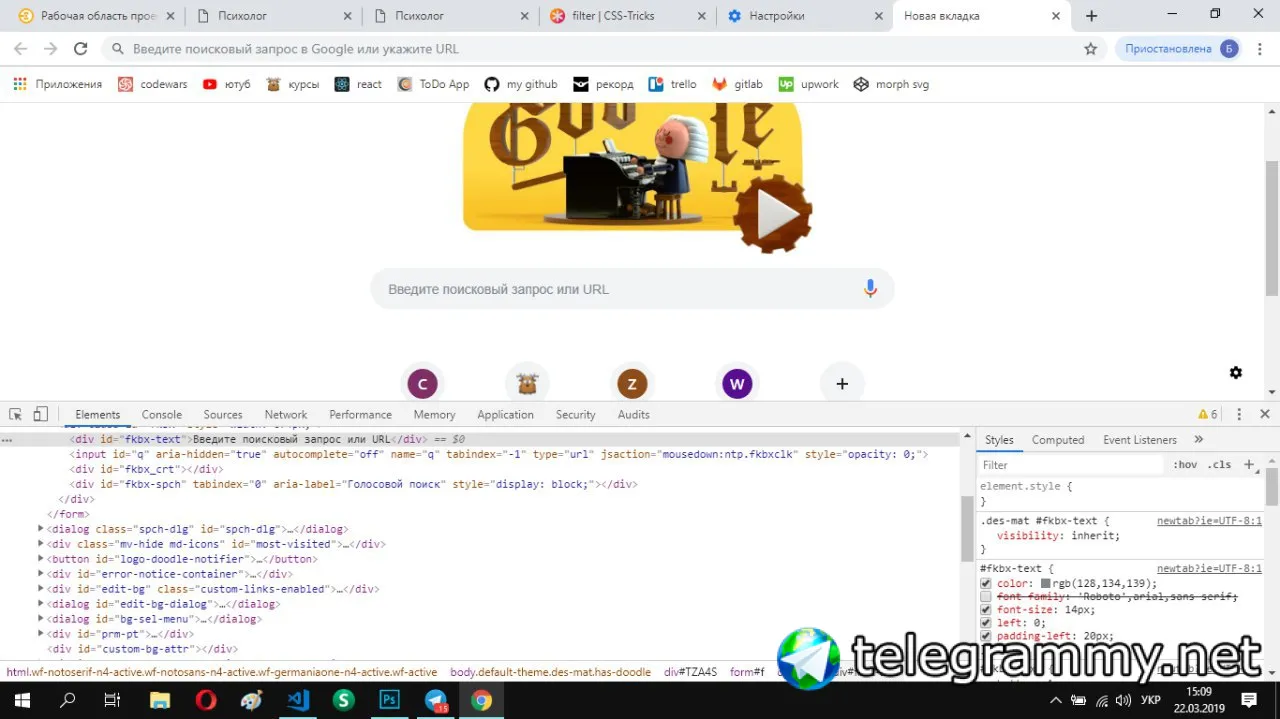1280x719 pixels.
Task: Toggle the font-size property checkbox
Action: pyautogui.click(x=986, y=610)
